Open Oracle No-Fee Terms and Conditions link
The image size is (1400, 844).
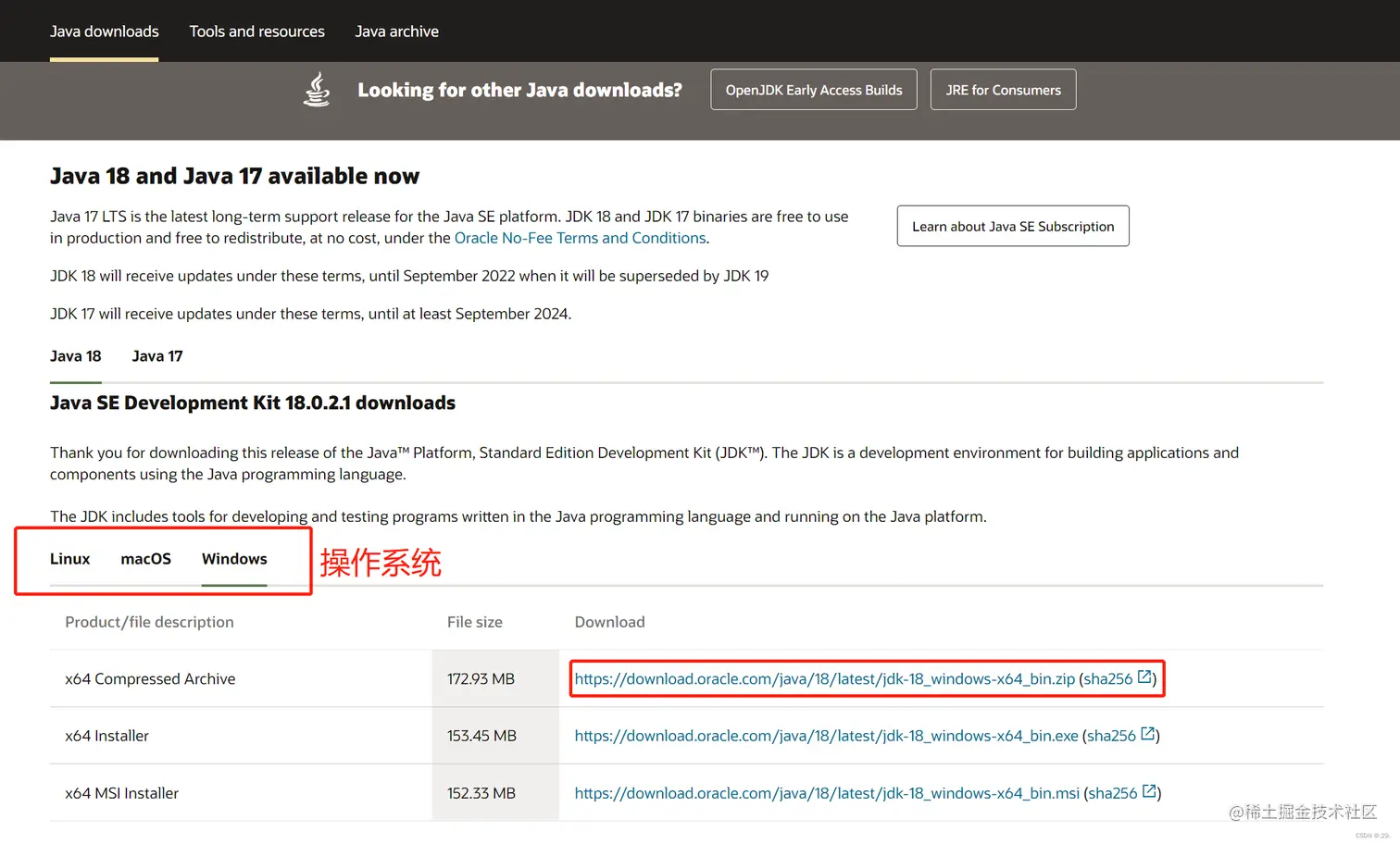[x=581, y=238]
